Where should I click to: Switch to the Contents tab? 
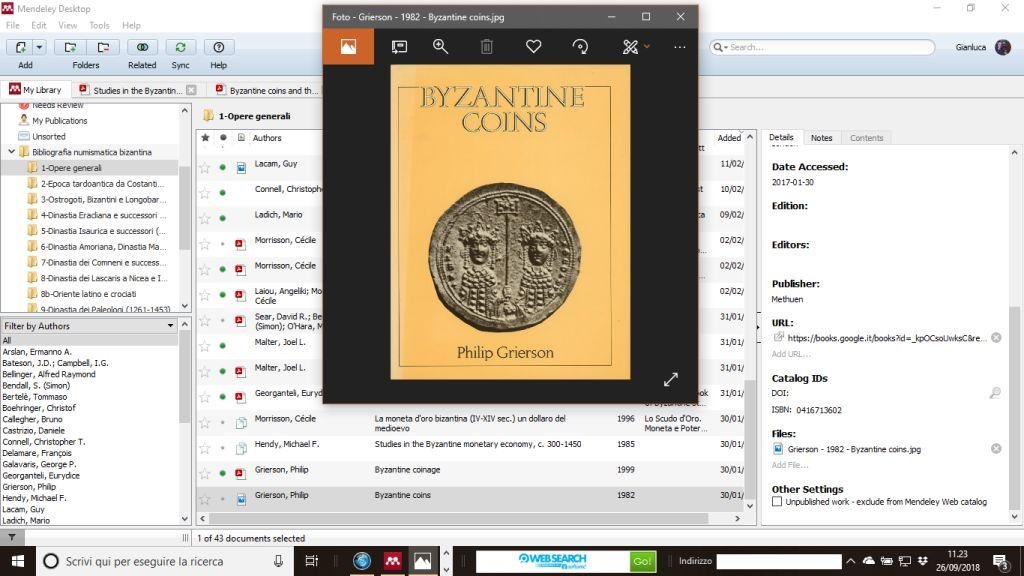coord(866,138)
